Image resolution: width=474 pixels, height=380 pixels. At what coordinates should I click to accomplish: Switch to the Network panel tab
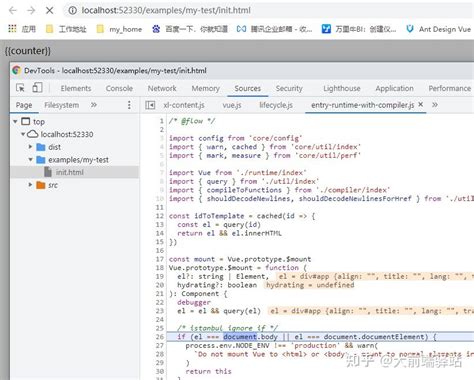(162, 88)
